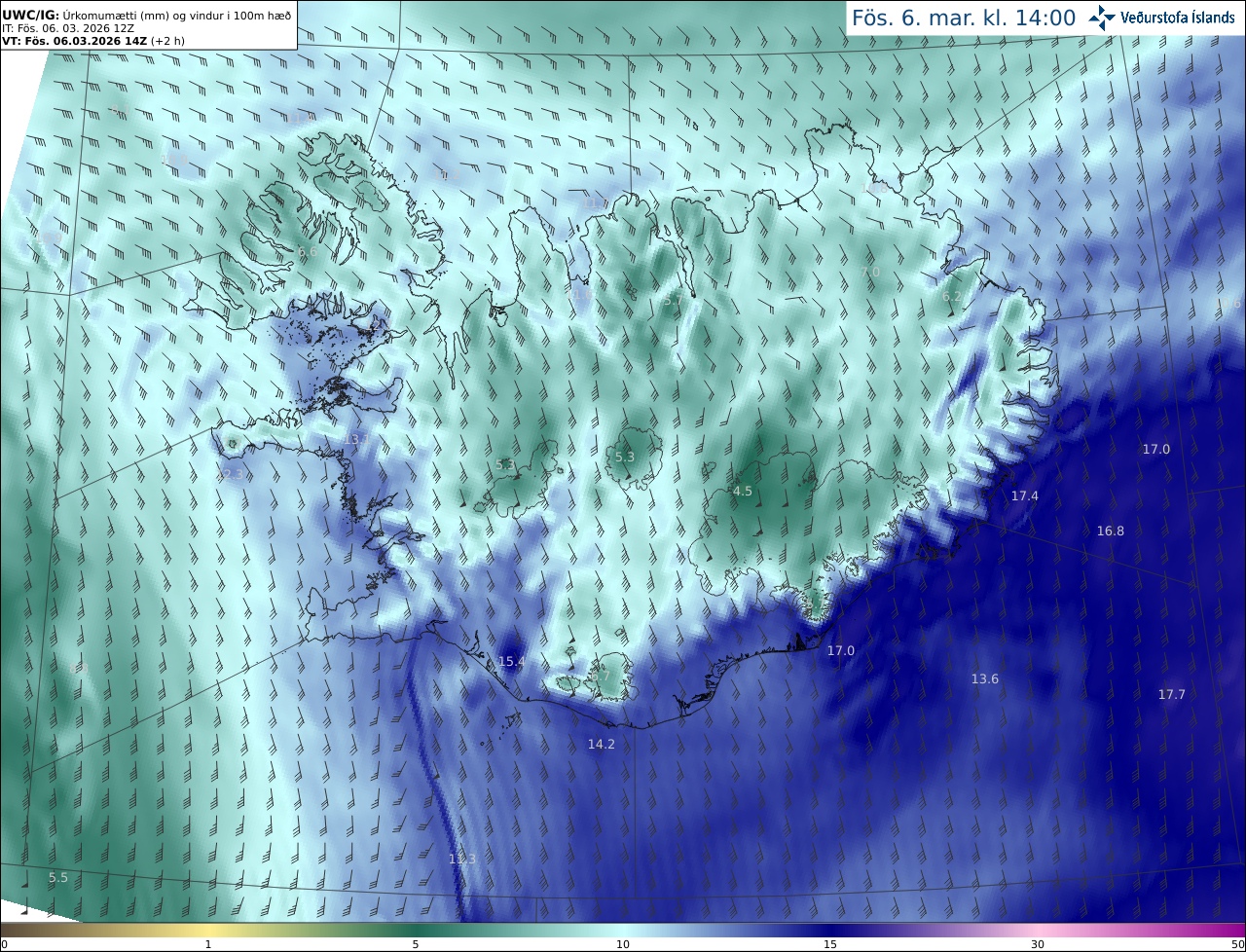Image resolution: width=1246 pixels, height=952 pixels.
Task: Click the 14.2 value south of Iceland
Action: pos(601,745)
